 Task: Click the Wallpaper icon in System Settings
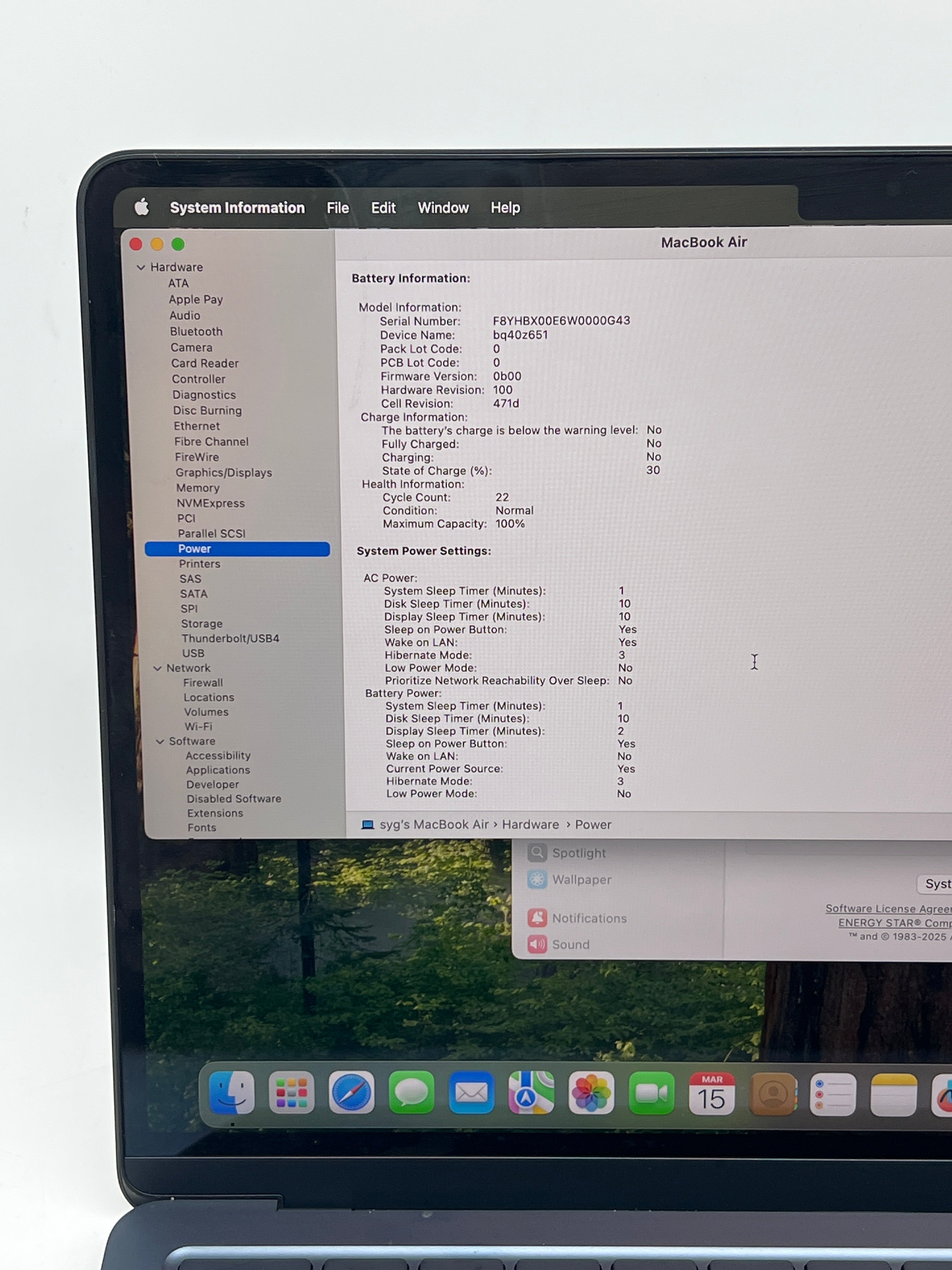(537, 879)
